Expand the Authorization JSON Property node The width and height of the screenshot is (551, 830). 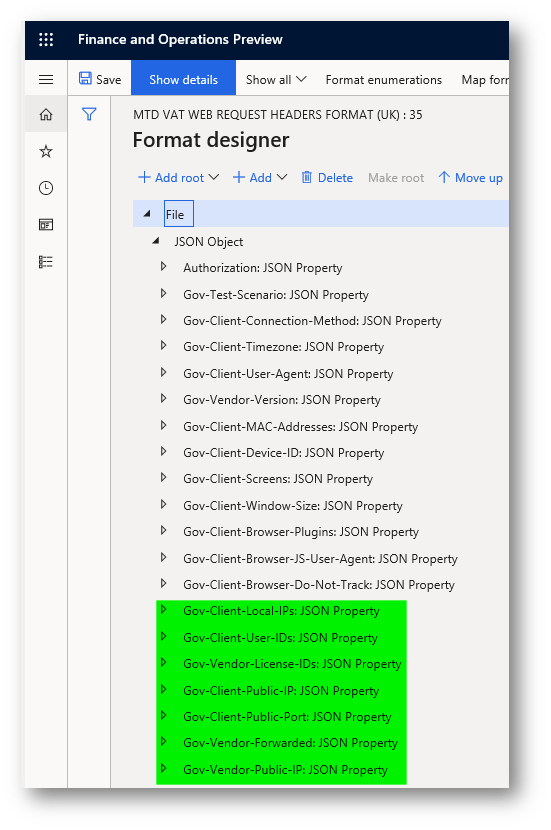(164, 267)
